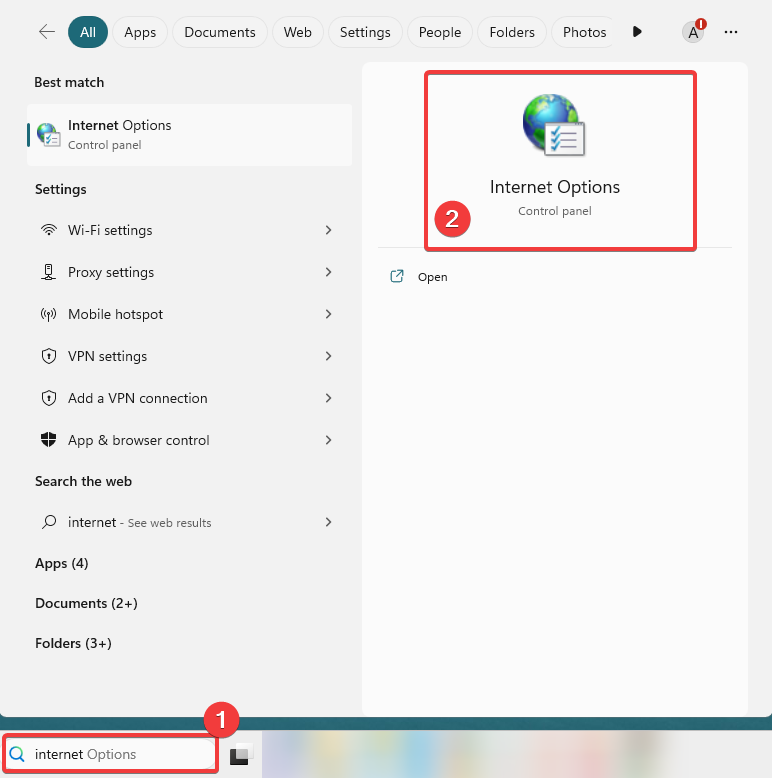This screenshot has height=778, width=772.
Task: Select the All filter tab
Action: [x=88, y=32]
